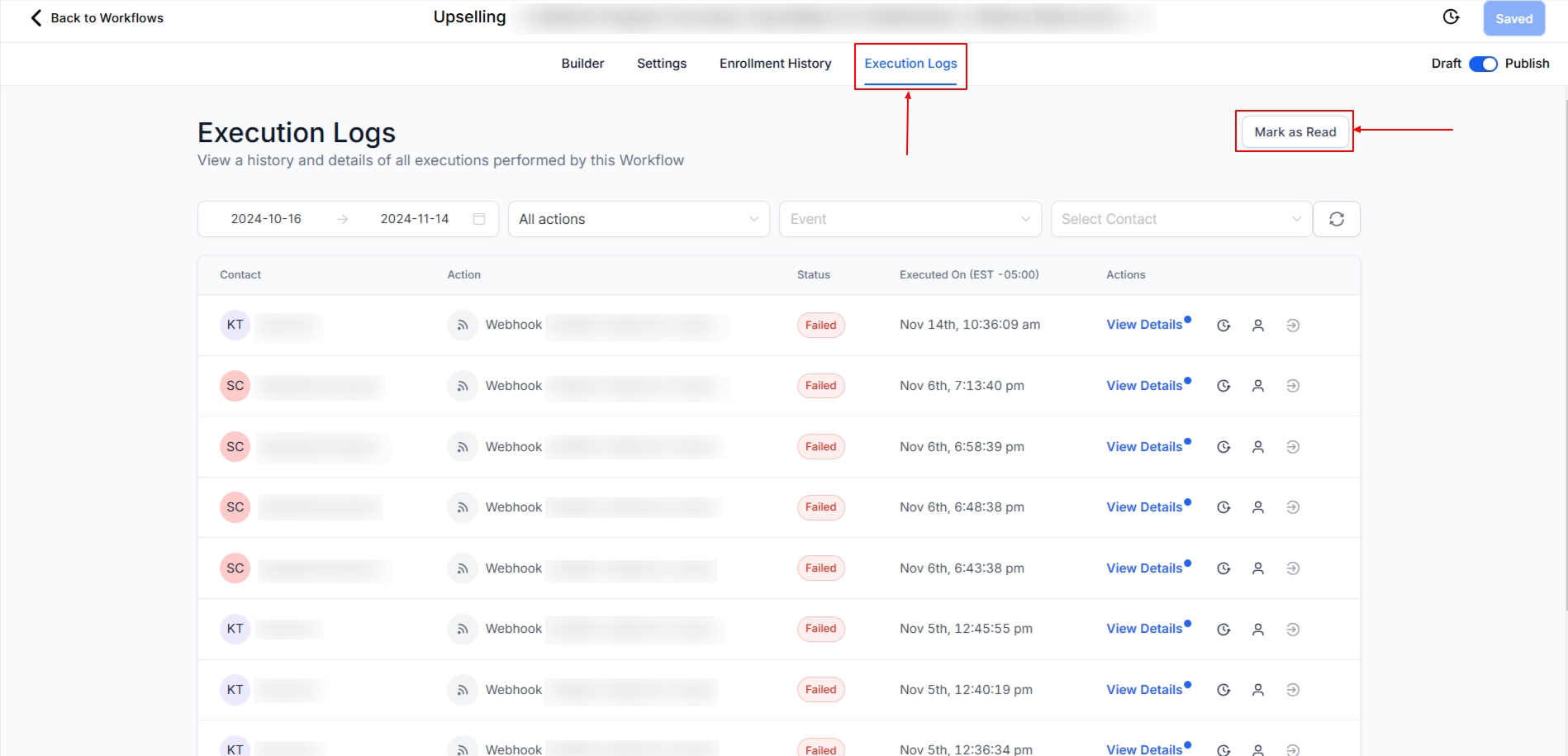Expand the All actions dropdown
This screenshot has height=756, width=1568.
638,219
